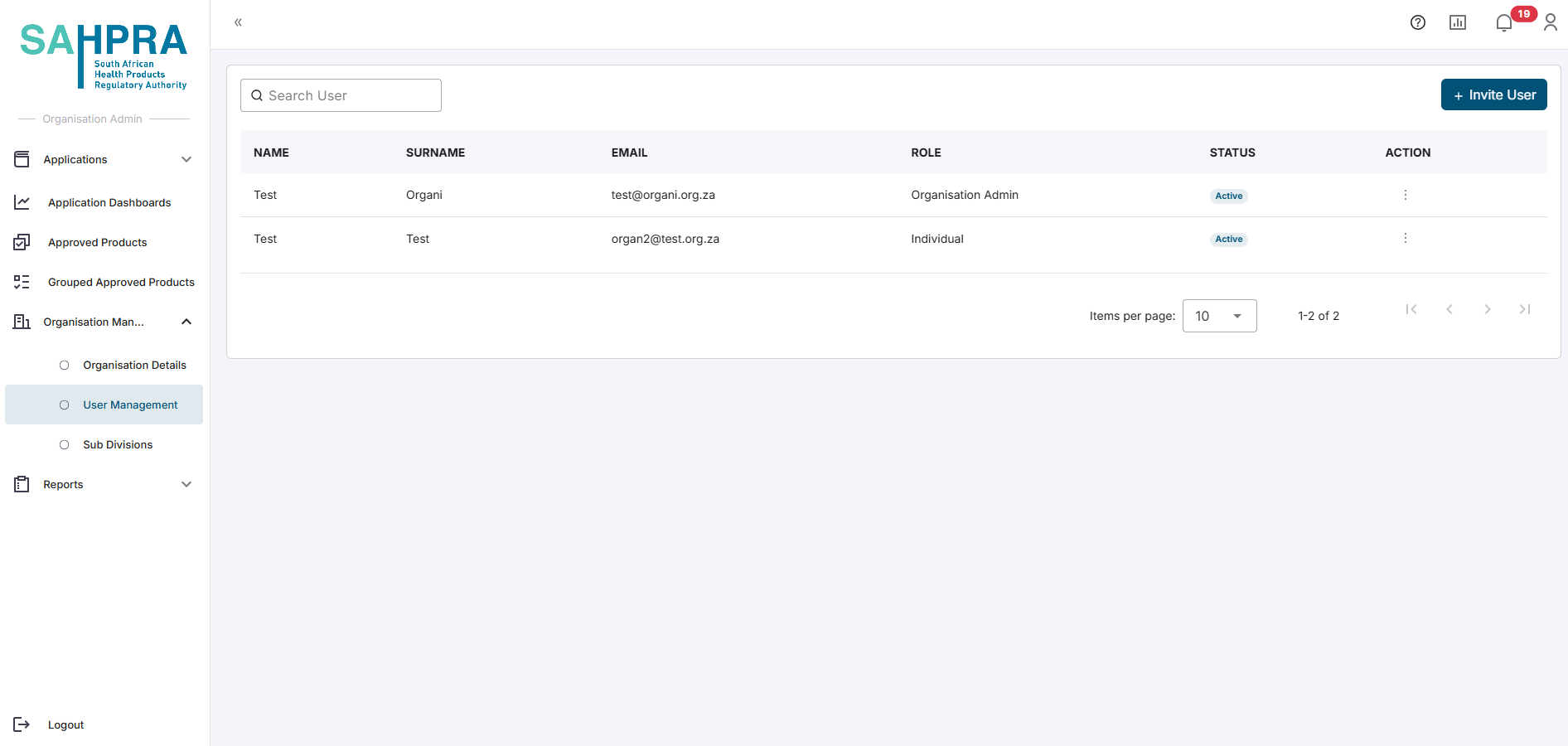Click surname Organi cell
Viewport: 1568px width, 746px height.
[x=423, y=195]
